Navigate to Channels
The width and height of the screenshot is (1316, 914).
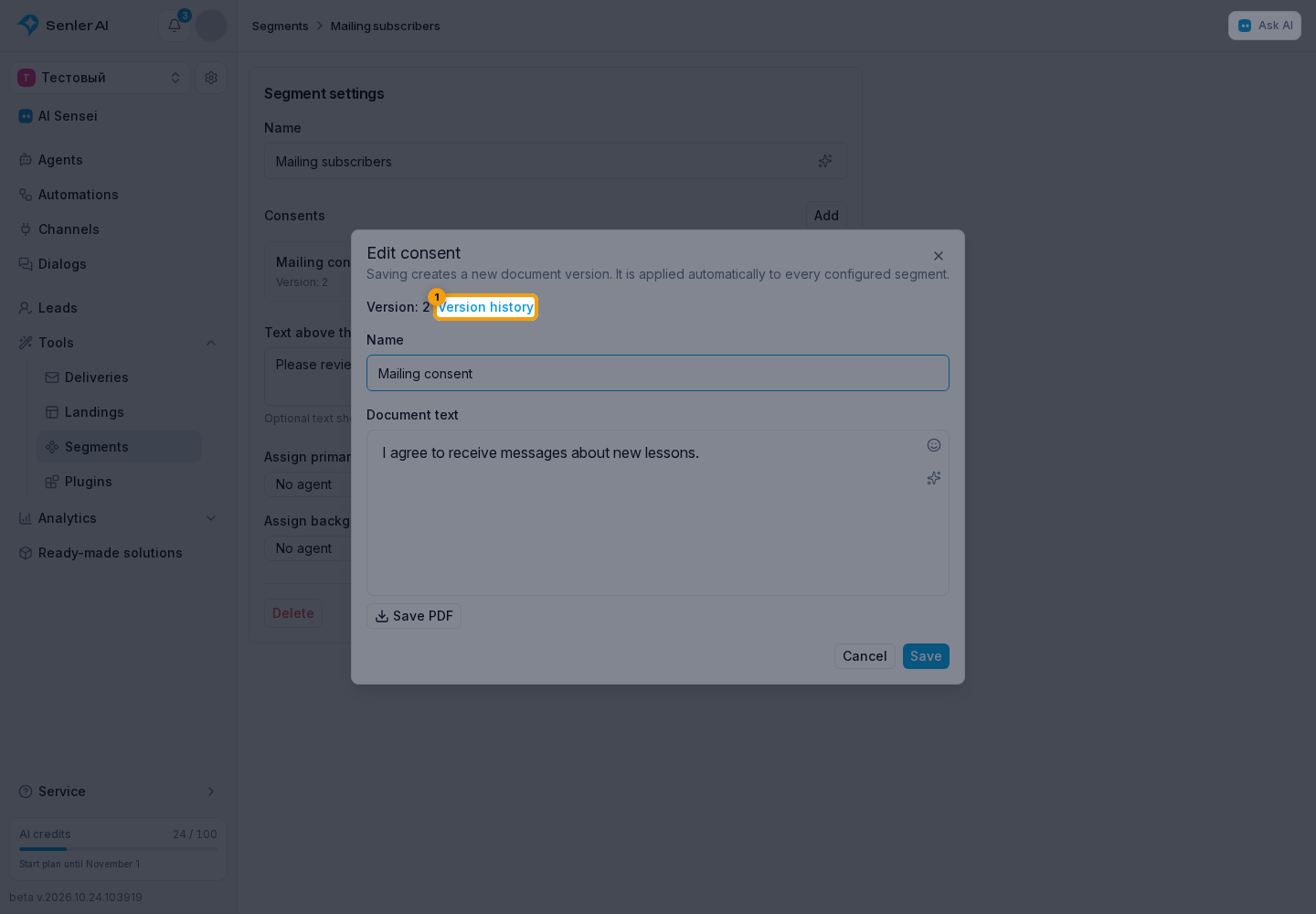tap(118, 229)
